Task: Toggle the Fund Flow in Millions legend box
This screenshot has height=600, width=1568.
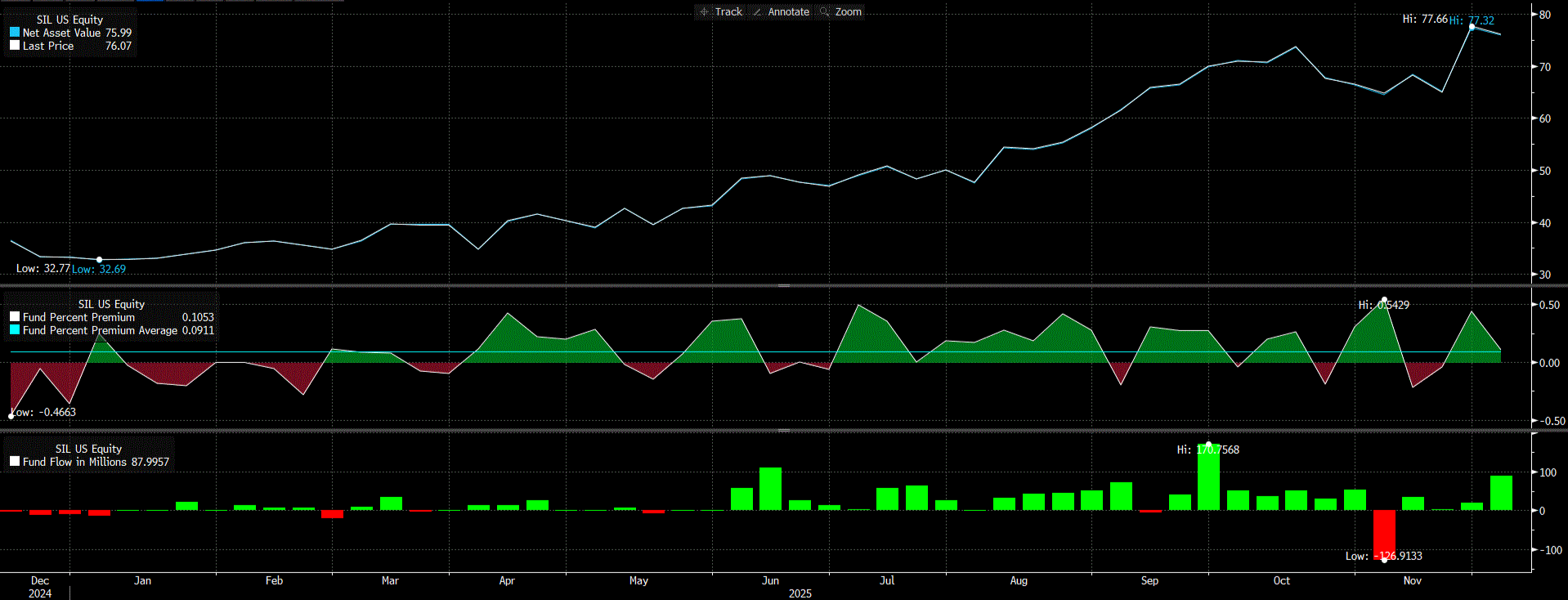Action: pos(15,462)
